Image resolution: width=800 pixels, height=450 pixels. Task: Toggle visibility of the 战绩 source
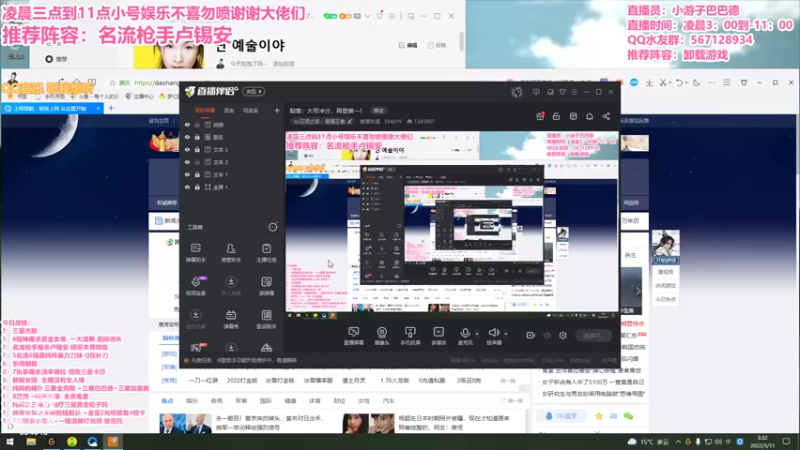coord(187,124)
